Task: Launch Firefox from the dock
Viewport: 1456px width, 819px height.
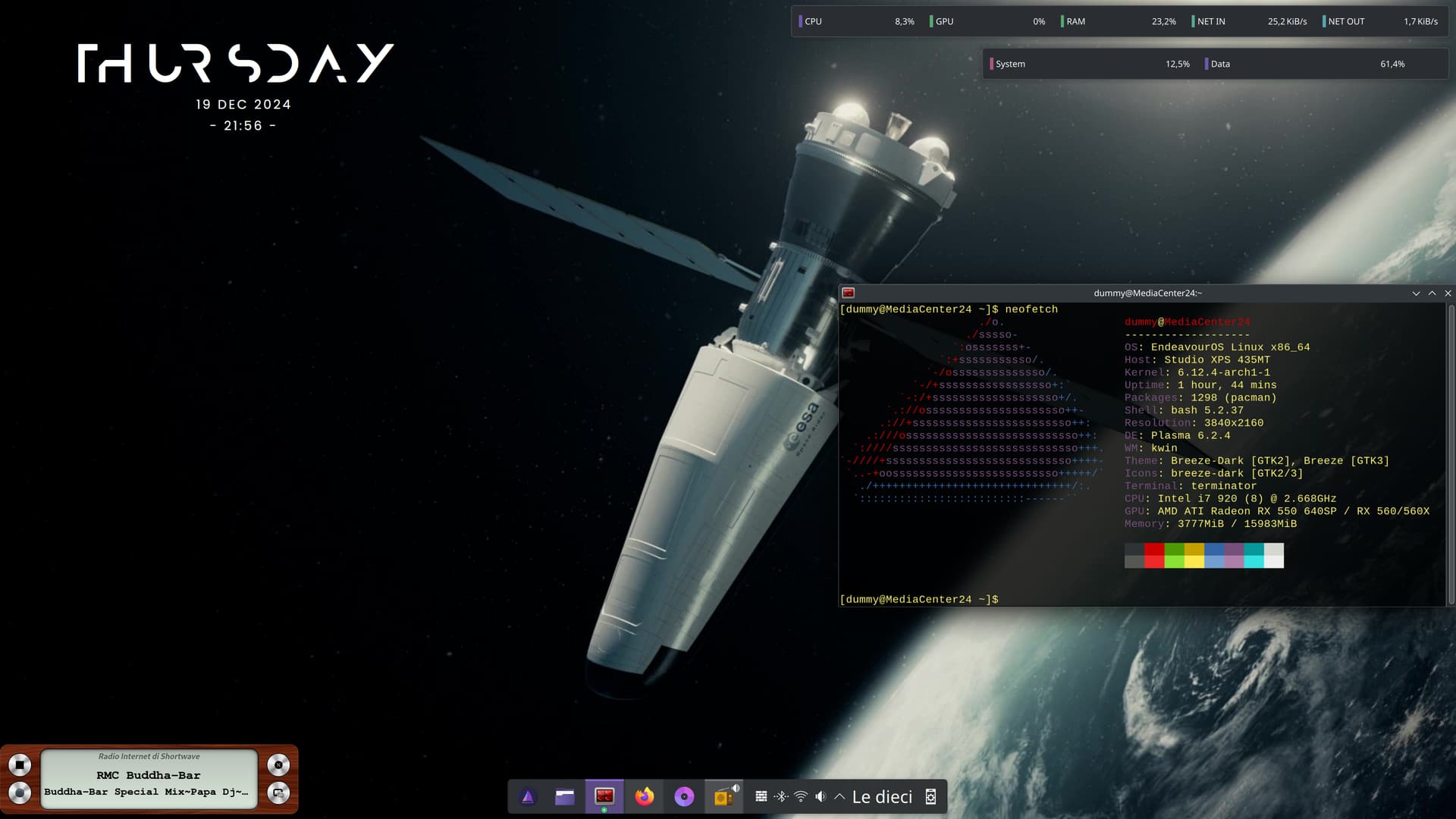Action: (x=645, y=797)
